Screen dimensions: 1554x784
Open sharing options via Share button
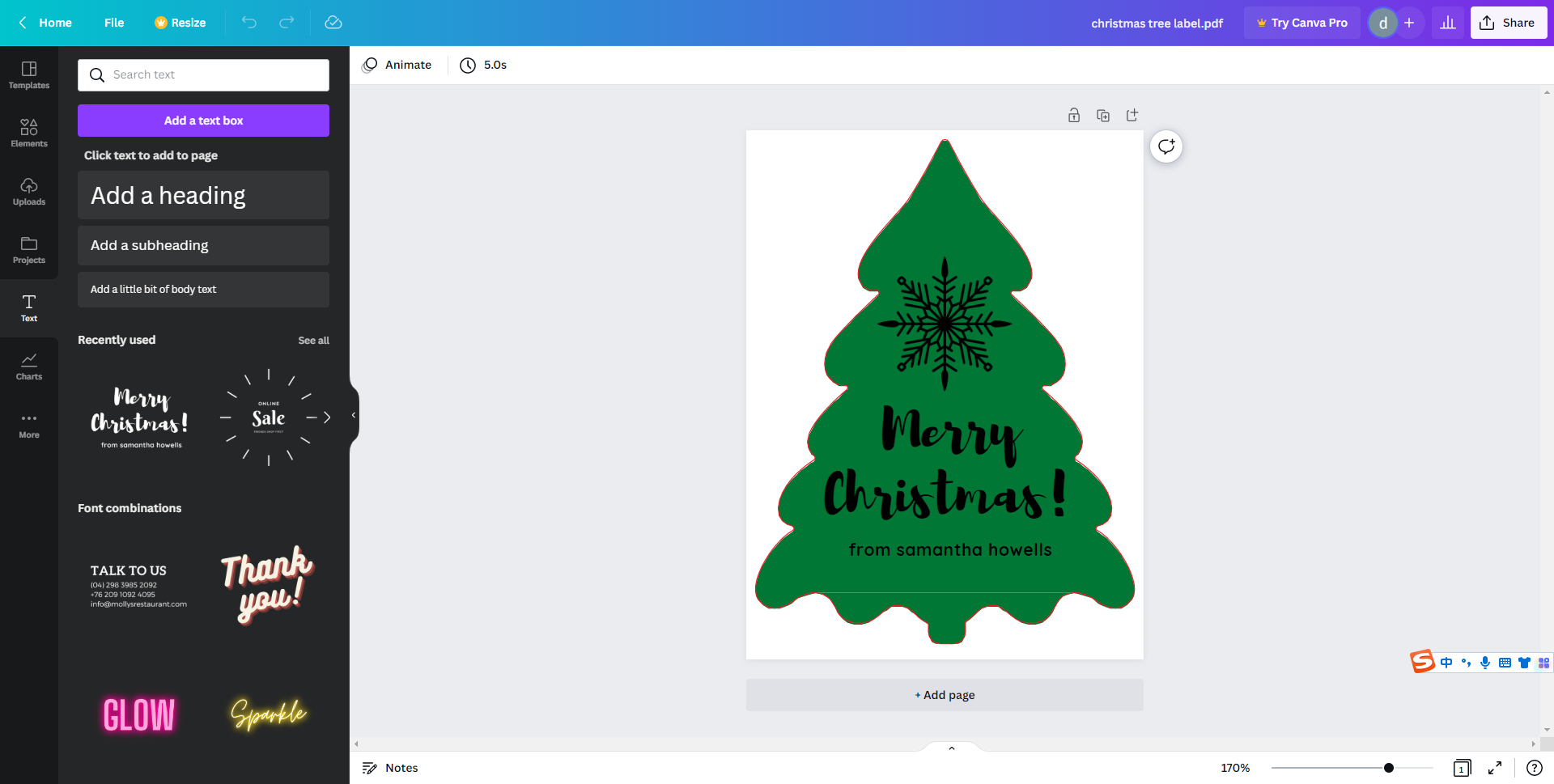[x=1508, y=23]
